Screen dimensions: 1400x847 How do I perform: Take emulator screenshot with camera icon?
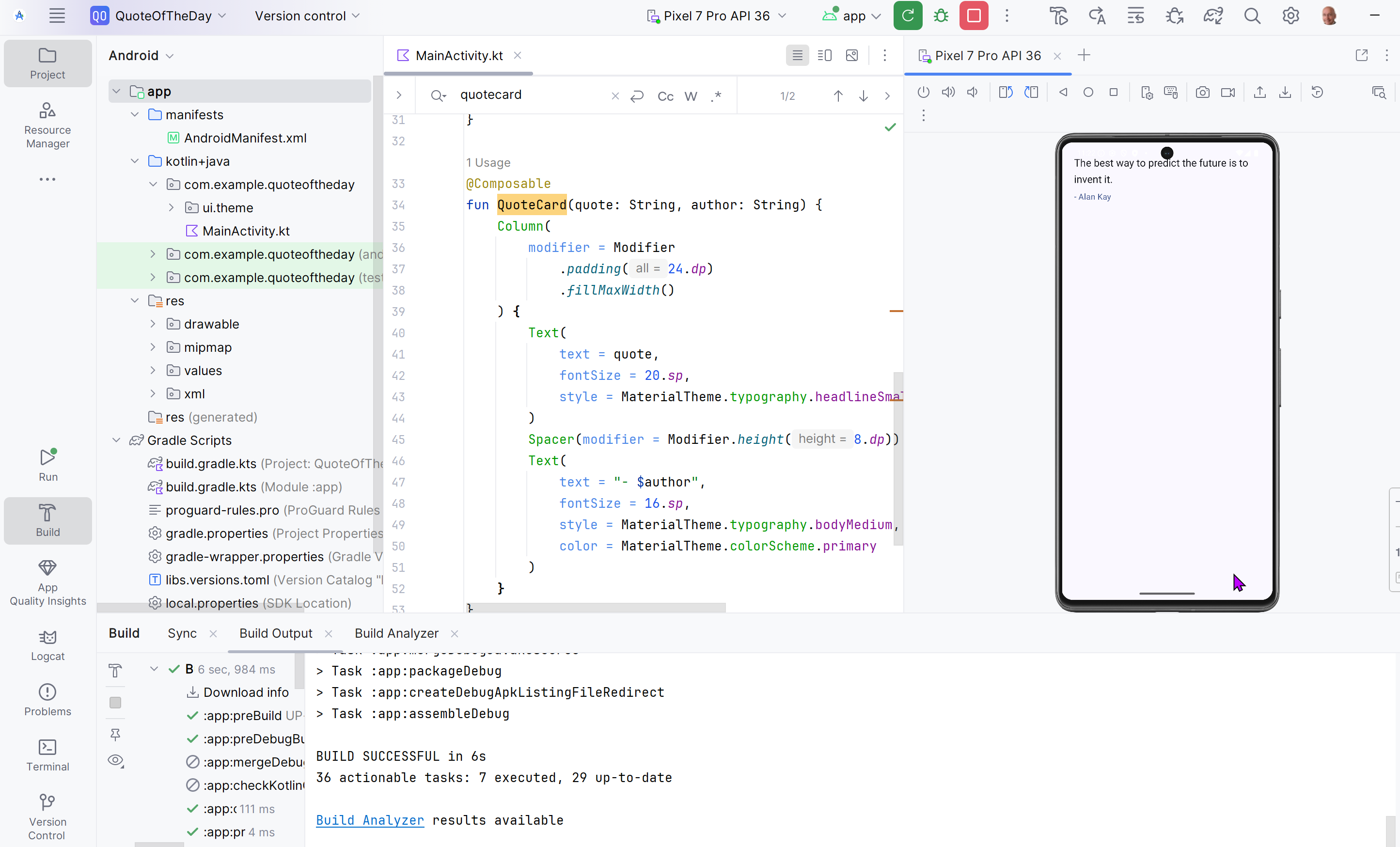(x=1202, y=93)
